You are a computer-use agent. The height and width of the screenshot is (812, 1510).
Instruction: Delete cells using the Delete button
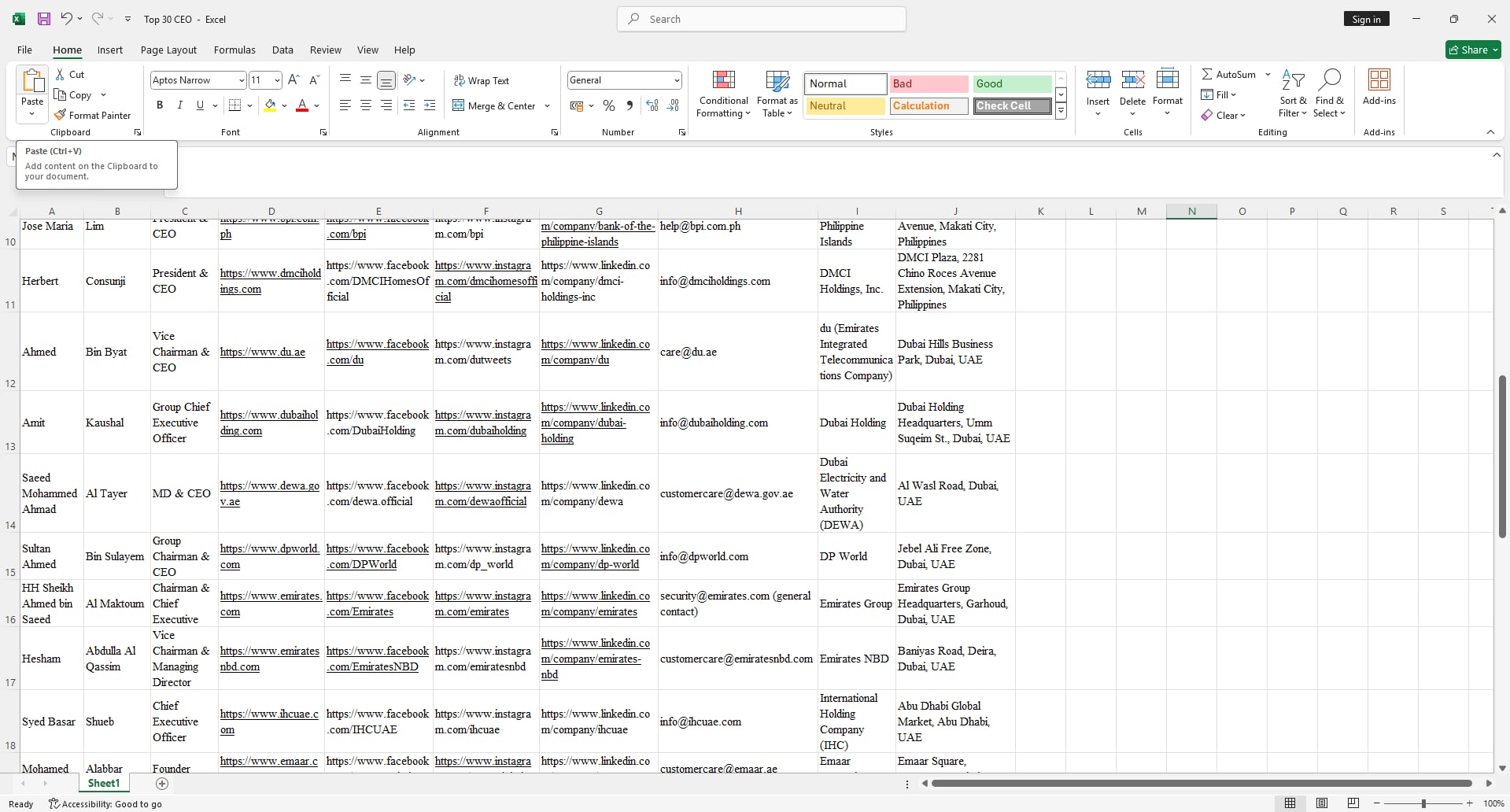point(1132,93)
